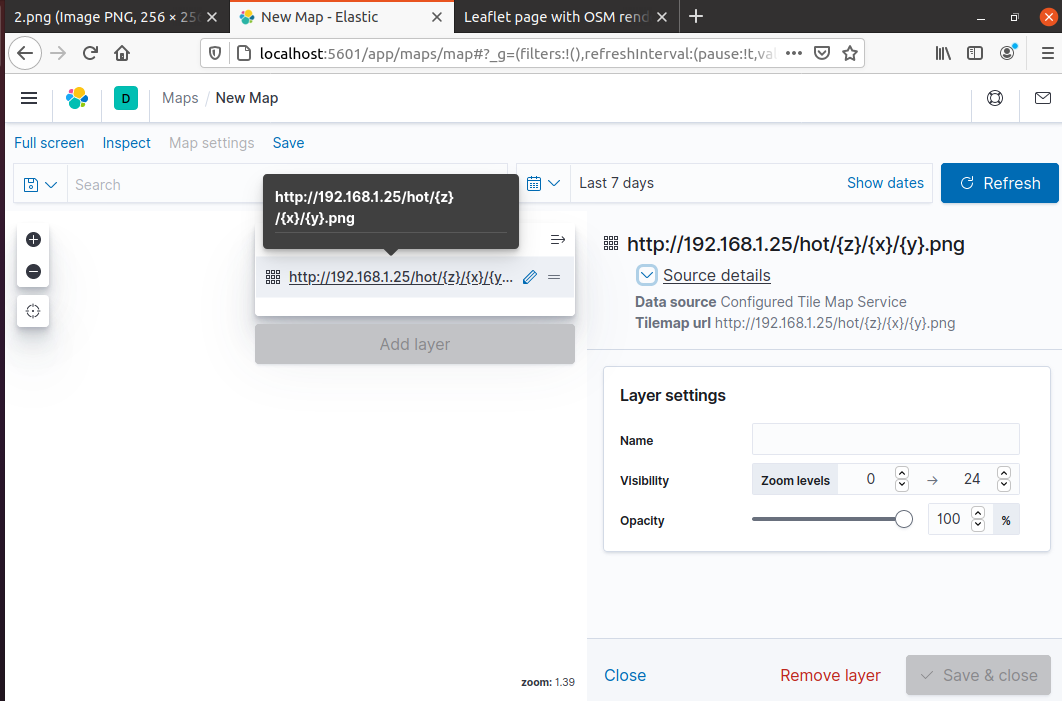Click Save & close button

click(979, 675)
